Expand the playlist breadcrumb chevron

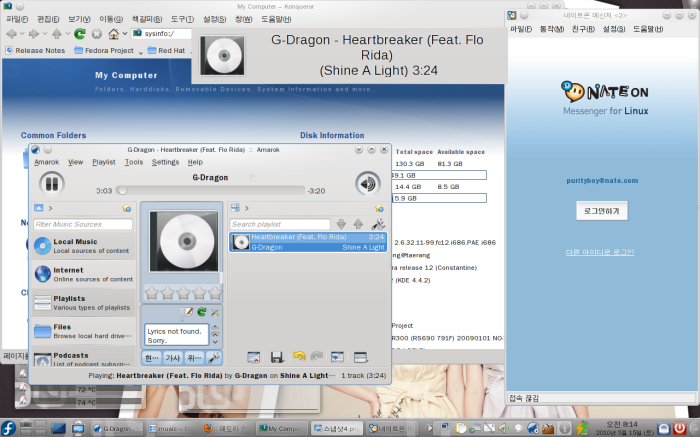coord(246,208)
